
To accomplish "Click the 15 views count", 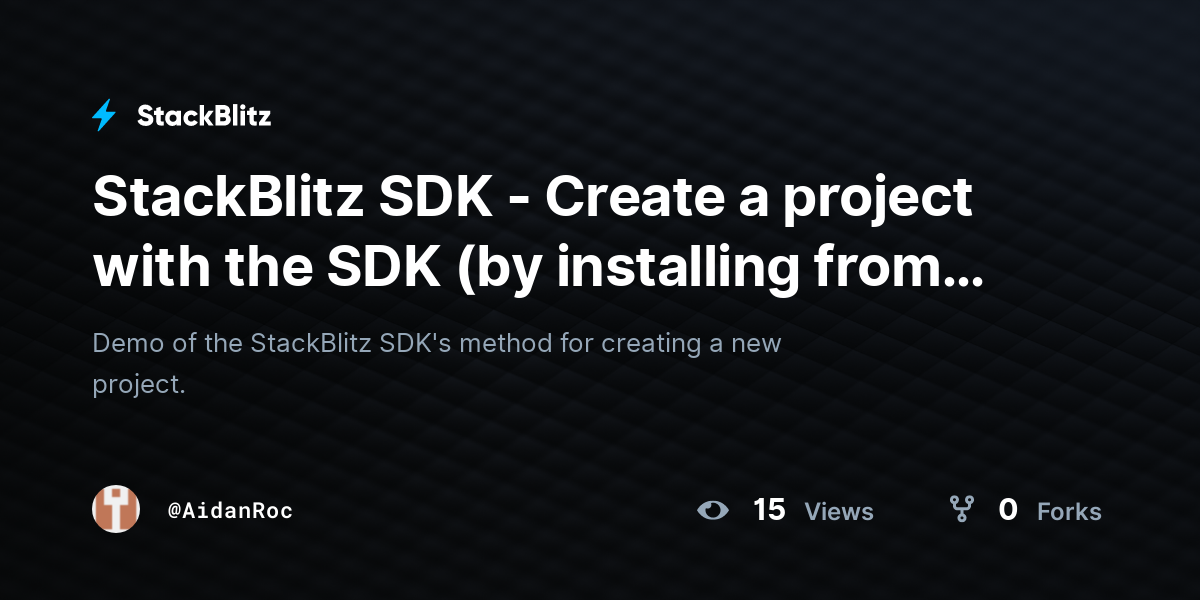I will 769,510.
